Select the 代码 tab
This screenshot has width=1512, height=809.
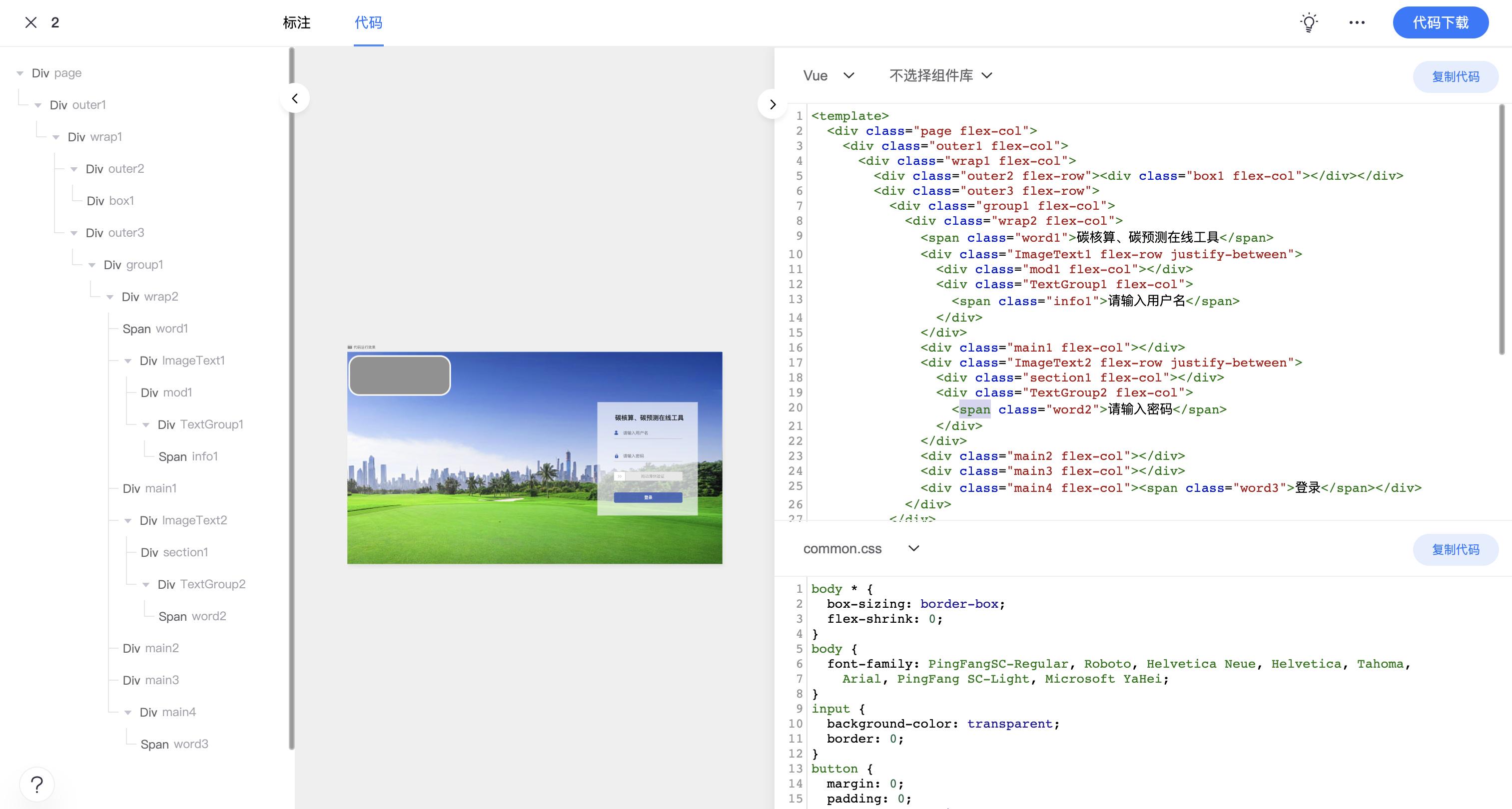(369, 22)
